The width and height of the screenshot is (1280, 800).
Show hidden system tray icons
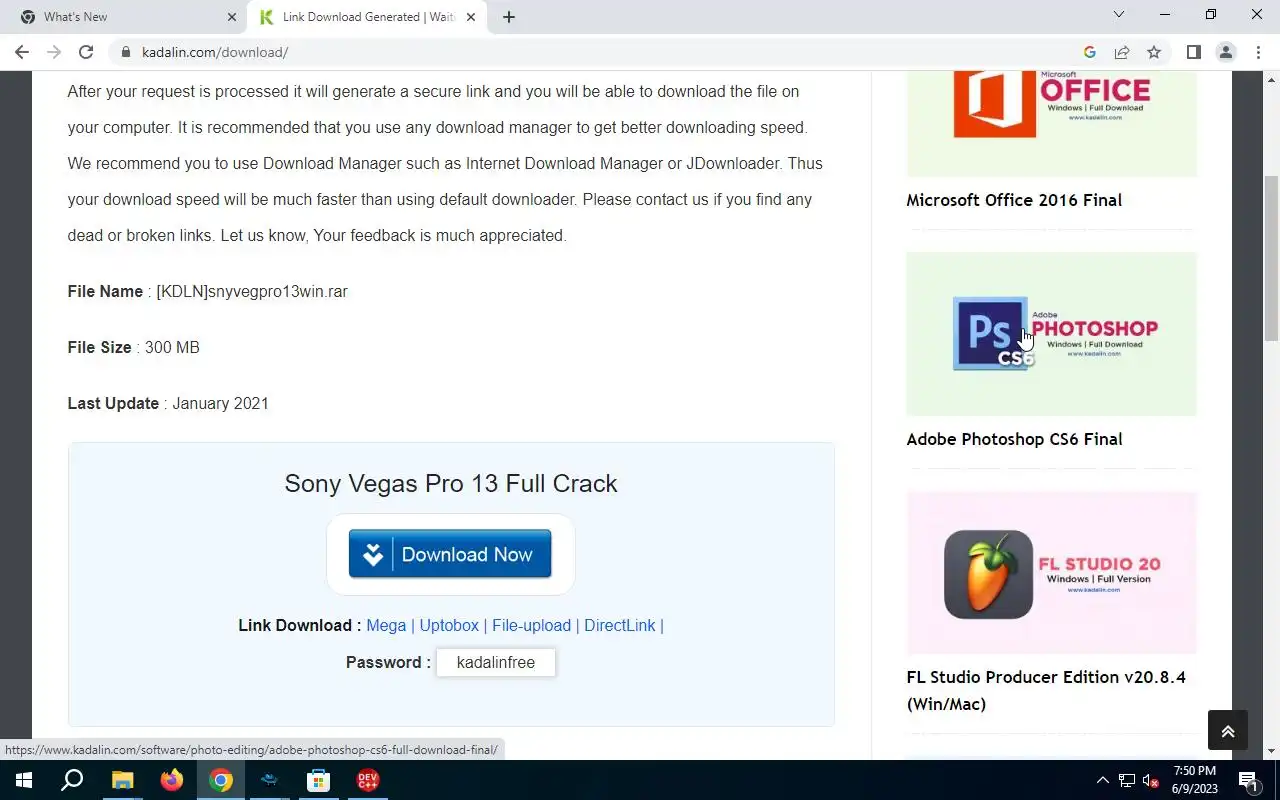tap(1103, 780)
